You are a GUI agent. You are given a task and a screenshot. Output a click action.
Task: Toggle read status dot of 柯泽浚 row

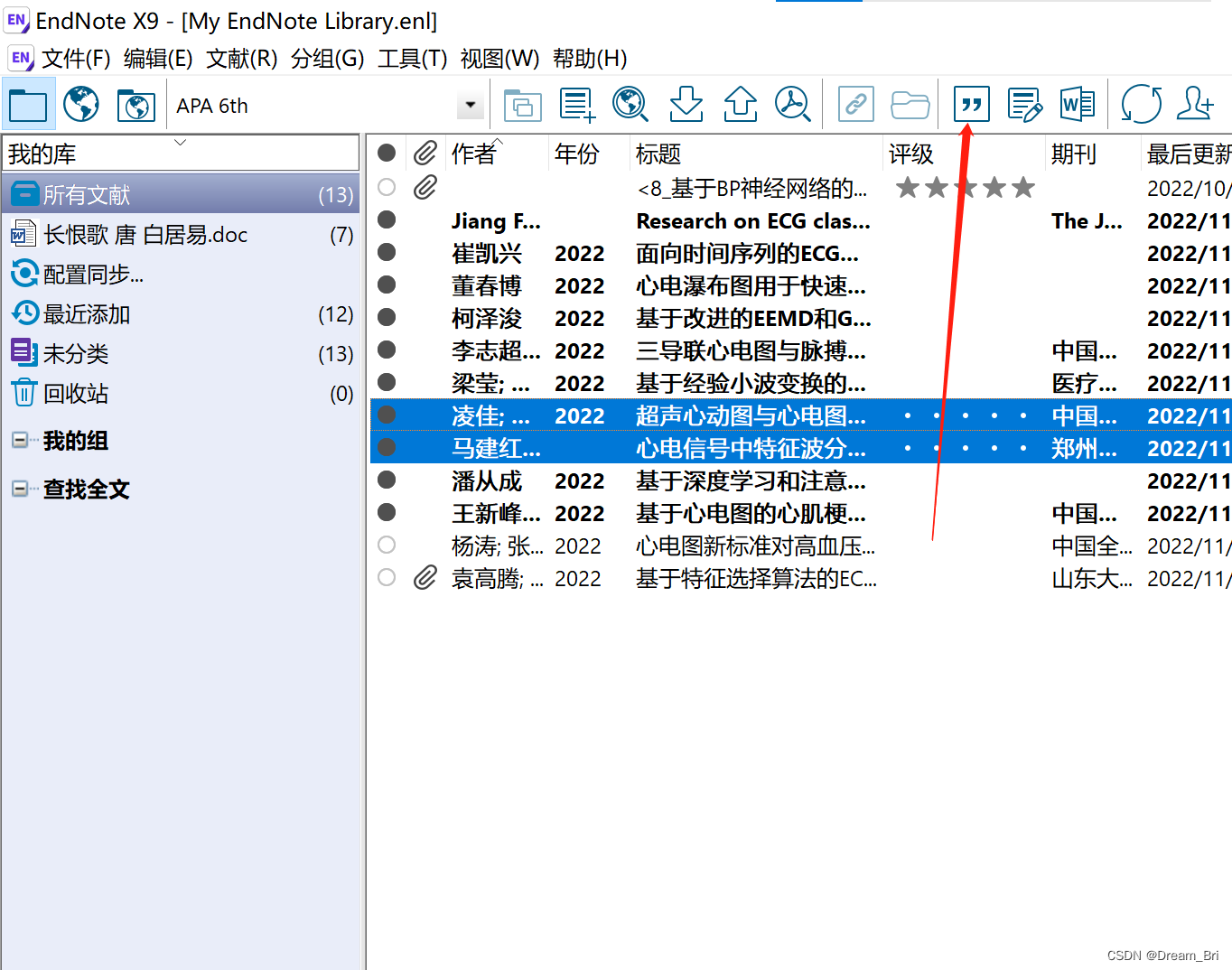[387, 317]
